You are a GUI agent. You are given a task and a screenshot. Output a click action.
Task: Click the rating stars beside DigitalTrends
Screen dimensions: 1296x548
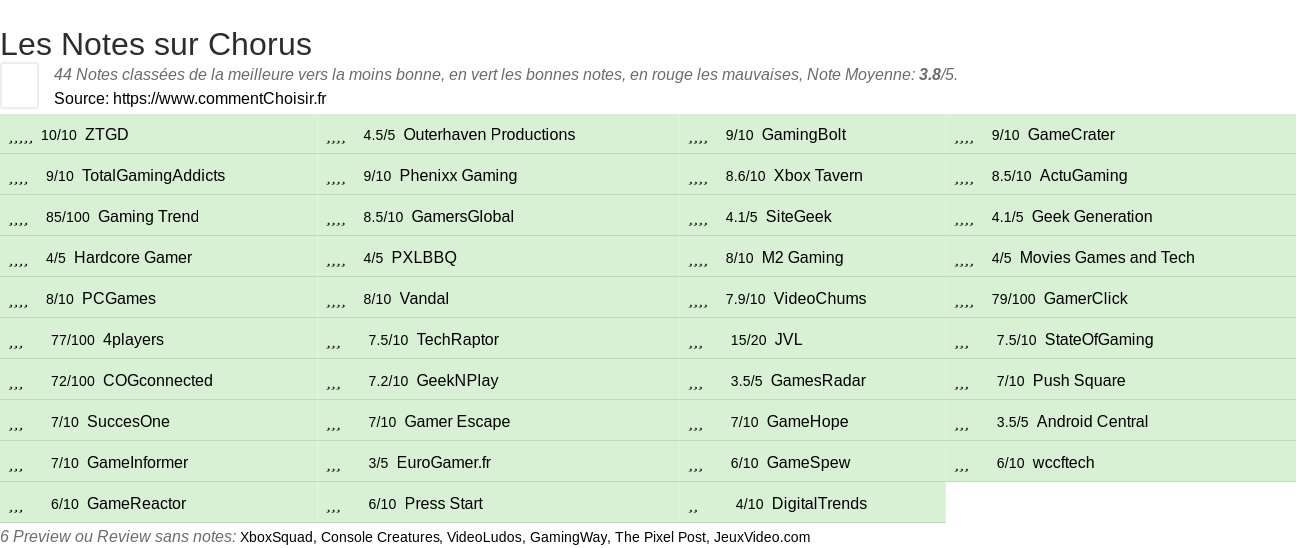693,505
